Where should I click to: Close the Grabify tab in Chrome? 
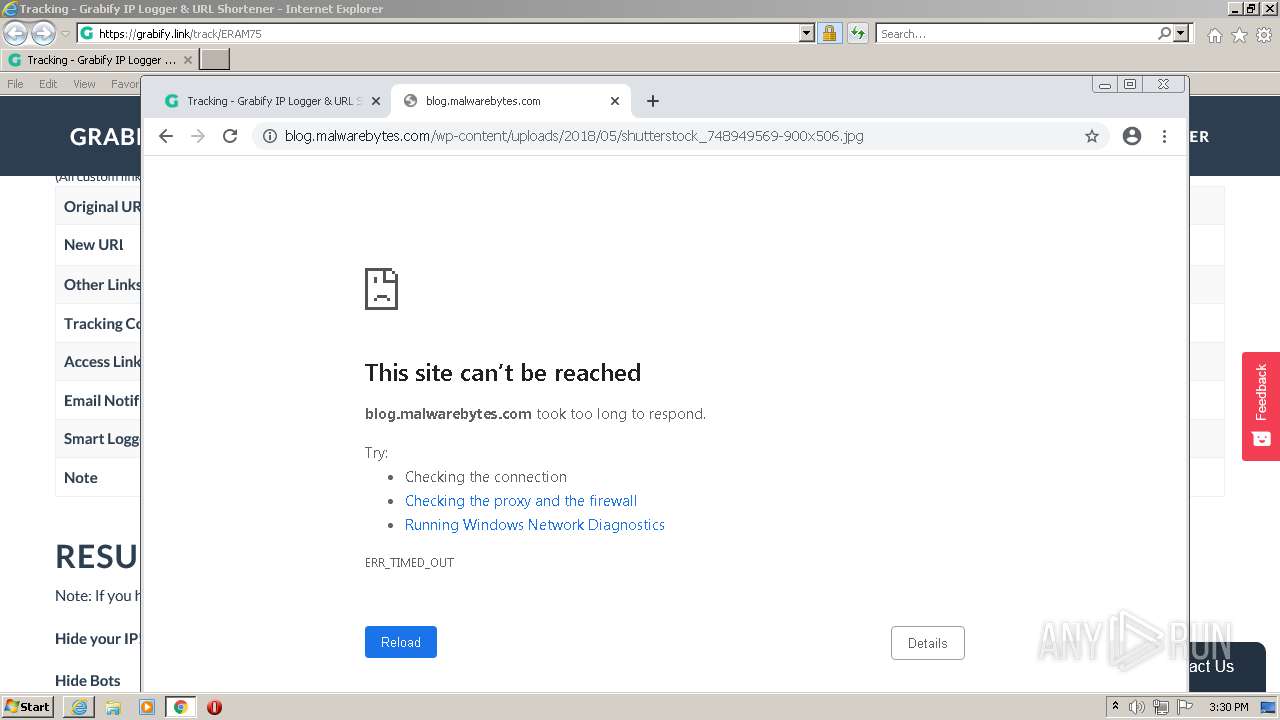(376, 101)
